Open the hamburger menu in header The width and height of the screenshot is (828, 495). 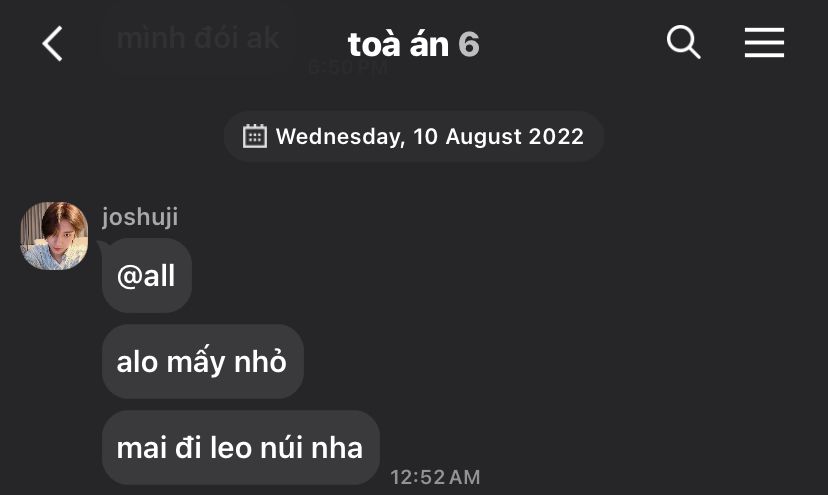point(764,42)
